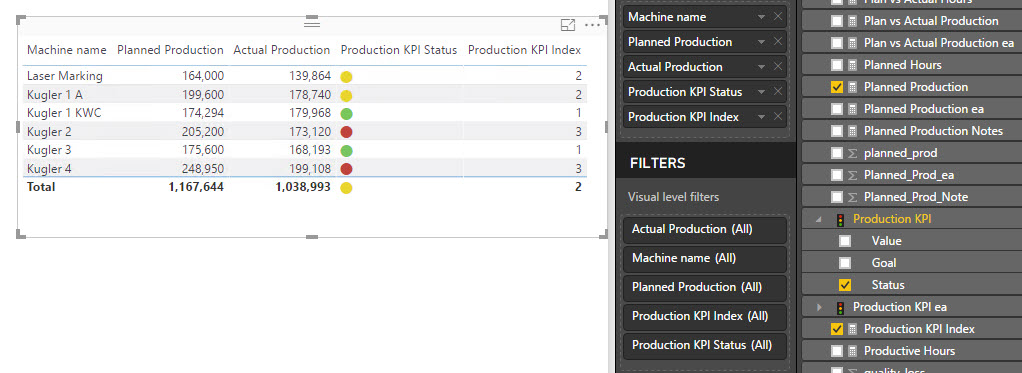
Task: Sort table by Actual Production column header
Action: click(282, 50)
